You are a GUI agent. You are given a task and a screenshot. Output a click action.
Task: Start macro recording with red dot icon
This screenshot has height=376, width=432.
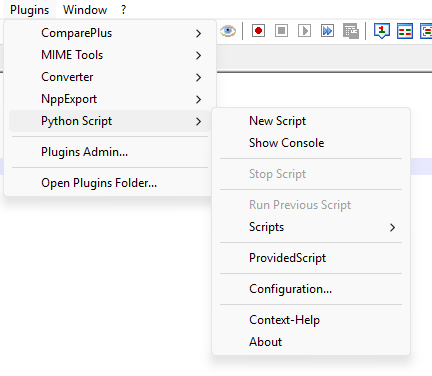[258, 31]
